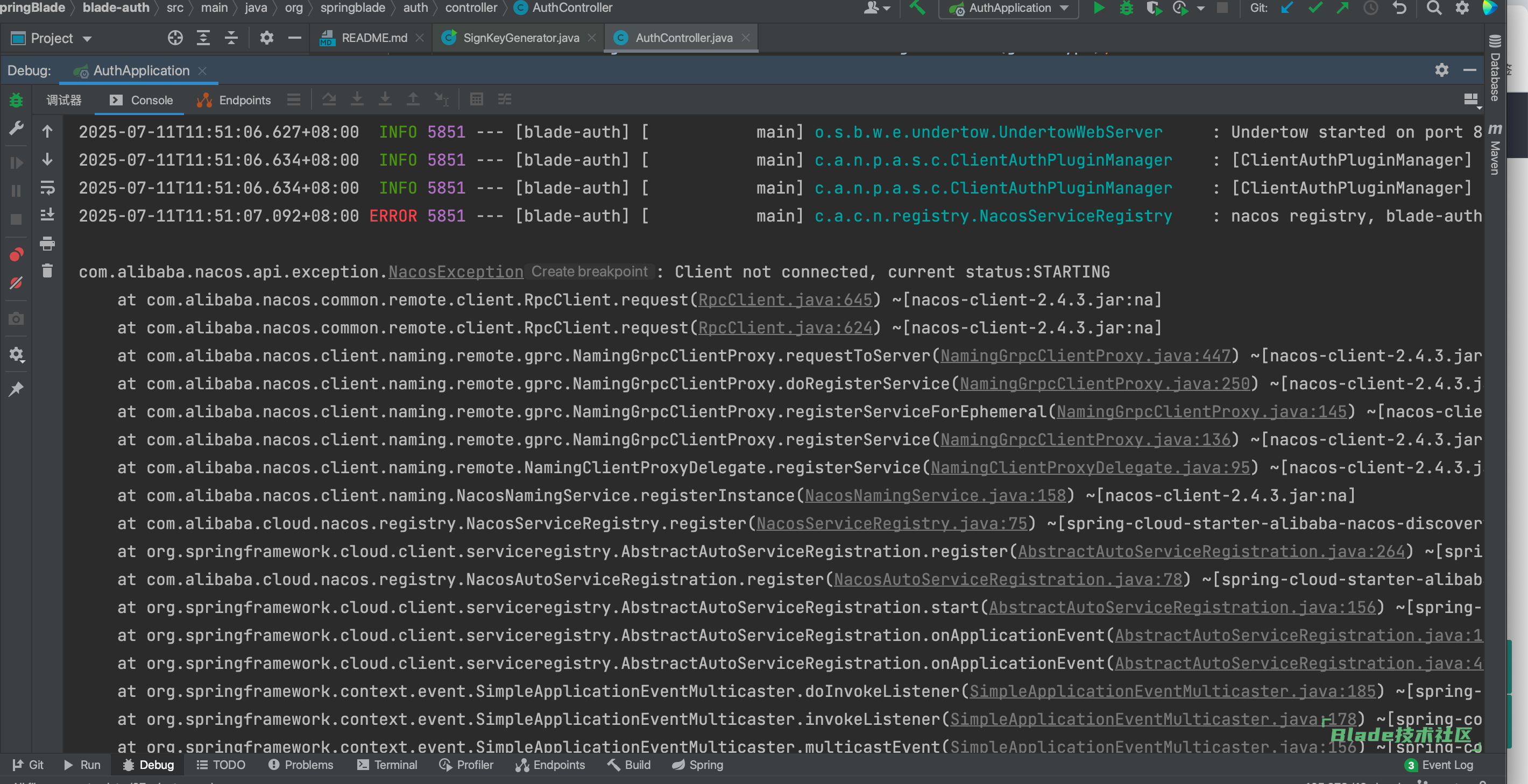Open IDE settings gear in top toolbar
The image size is (1528, 784).
[1462, 8]
